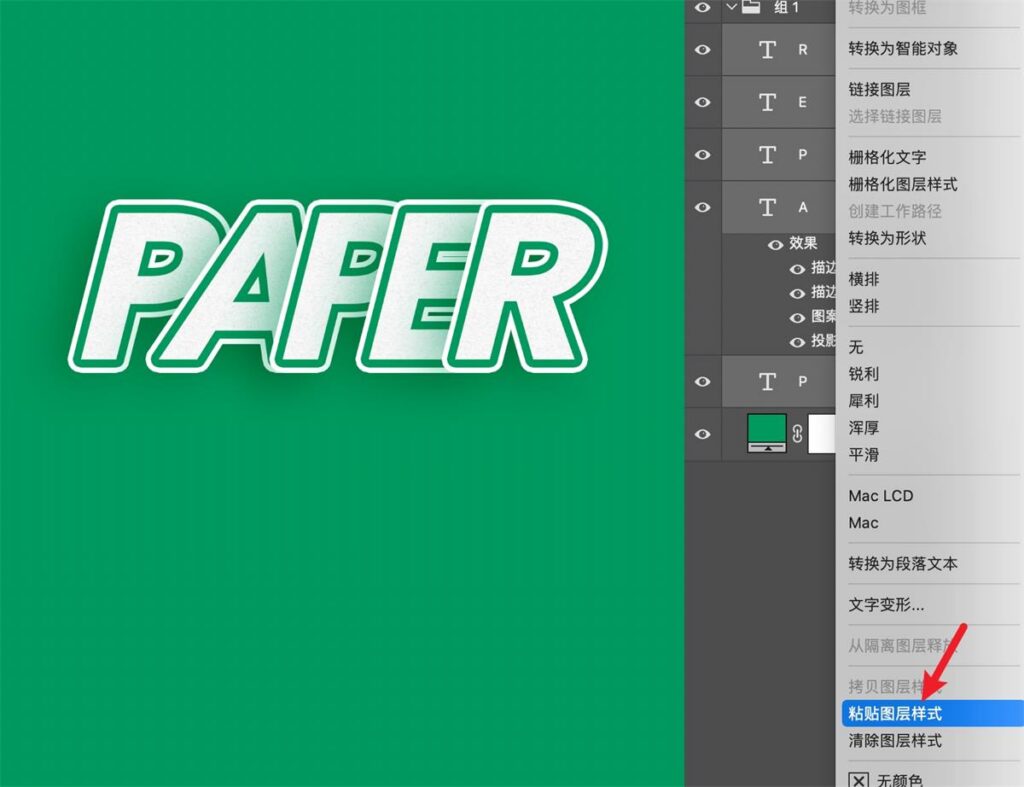This screenshot has width=1024, height=787.
Task: Select layer name R in Layers panel
Action: click(803, 50)
